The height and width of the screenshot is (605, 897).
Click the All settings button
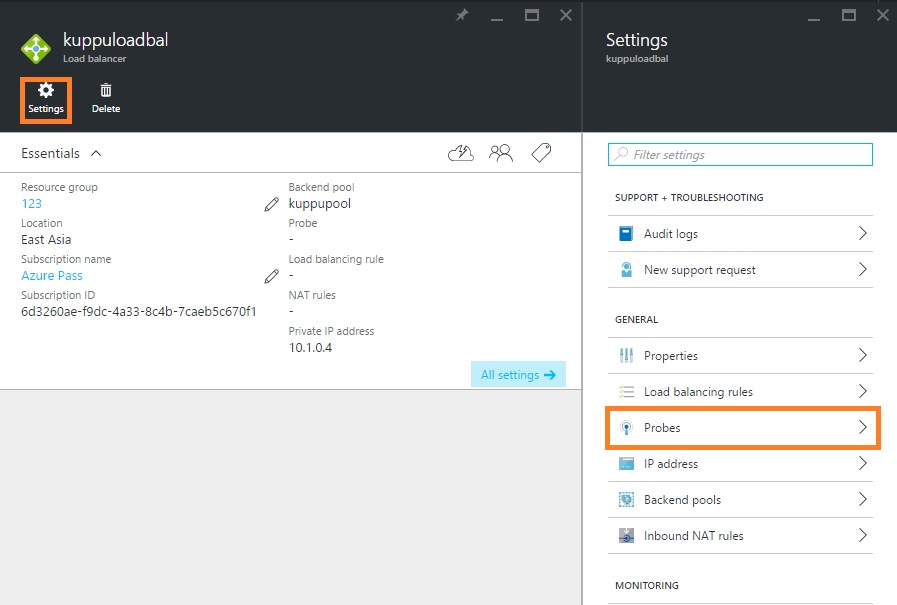517,375
